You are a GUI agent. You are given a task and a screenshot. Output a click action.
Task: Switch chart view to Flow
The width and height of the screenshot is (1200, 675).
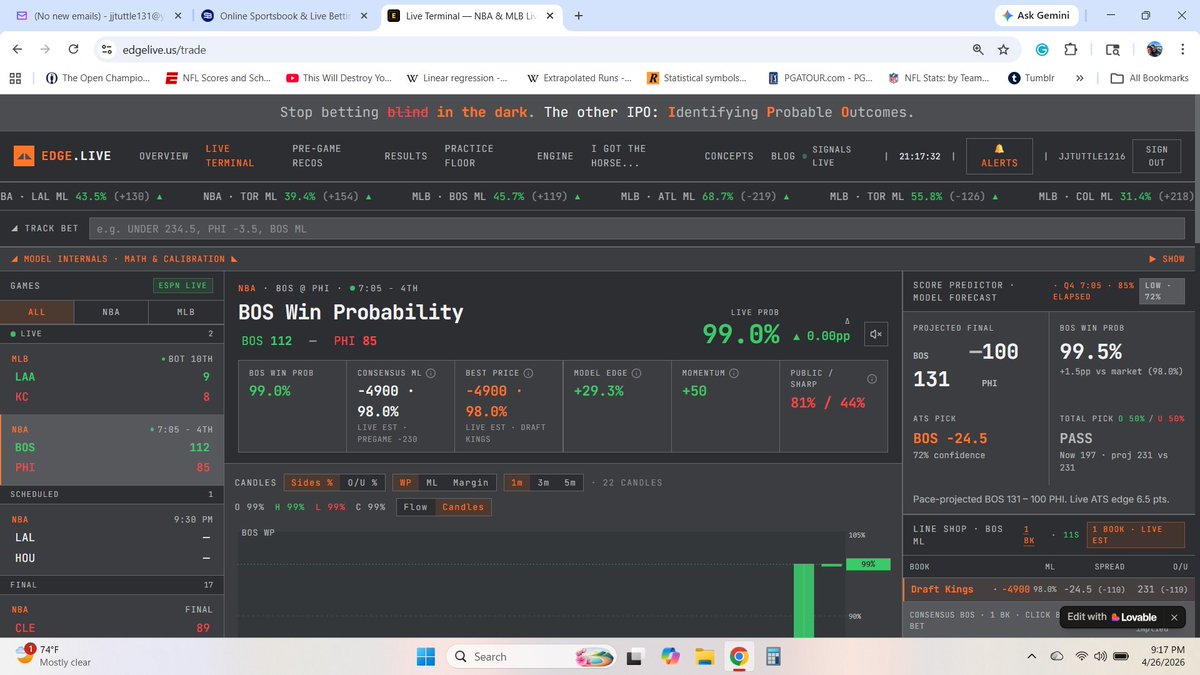click(415, 507)
